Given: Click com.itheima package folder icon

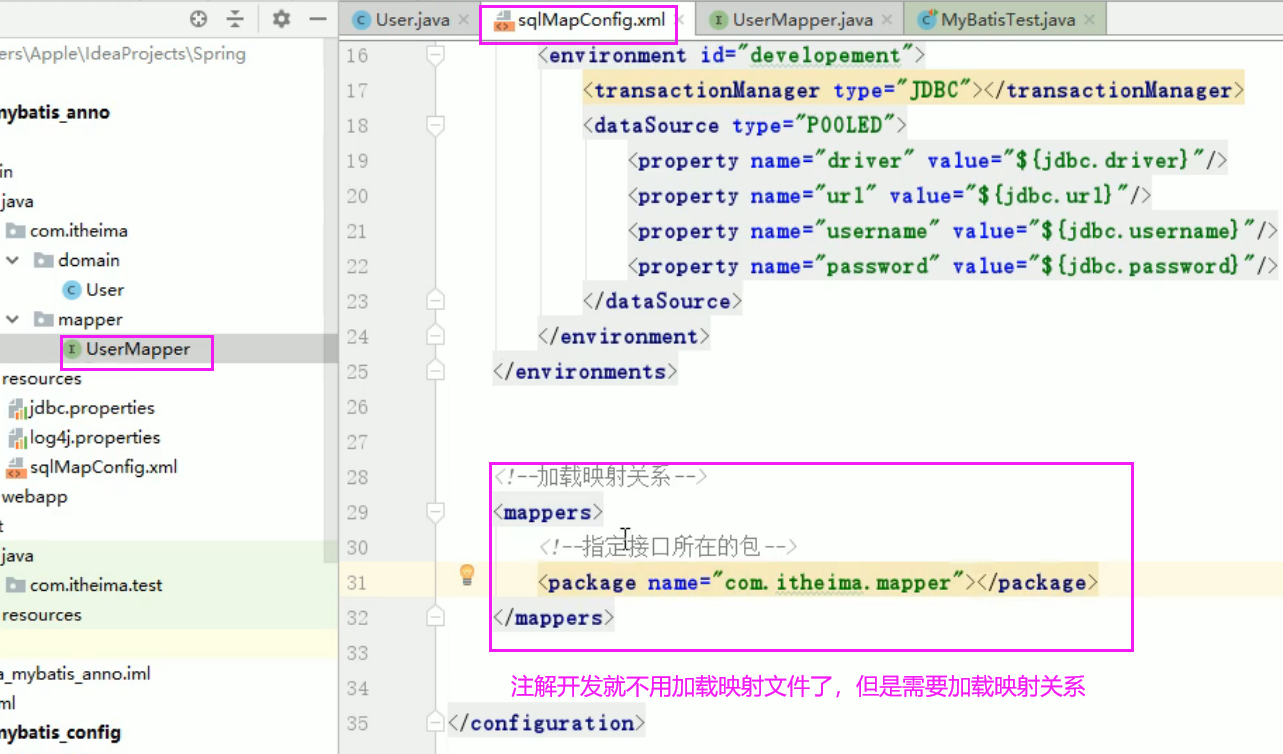Looking at the screenshot, I should coord(15,231).
